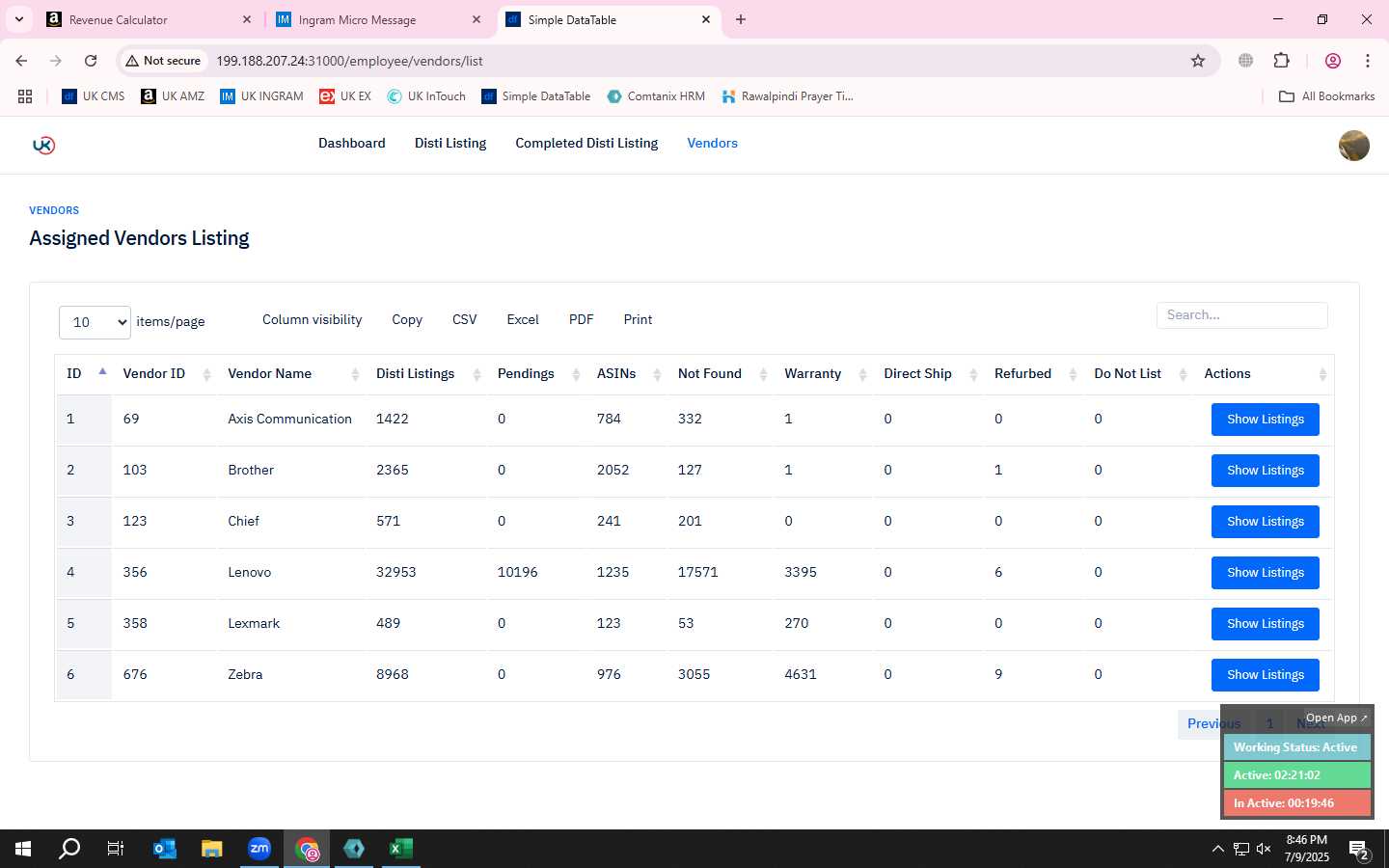The image size is (1389, 868).
Task: Open the Chrome three-dot menu
Action: (1368, 61)
